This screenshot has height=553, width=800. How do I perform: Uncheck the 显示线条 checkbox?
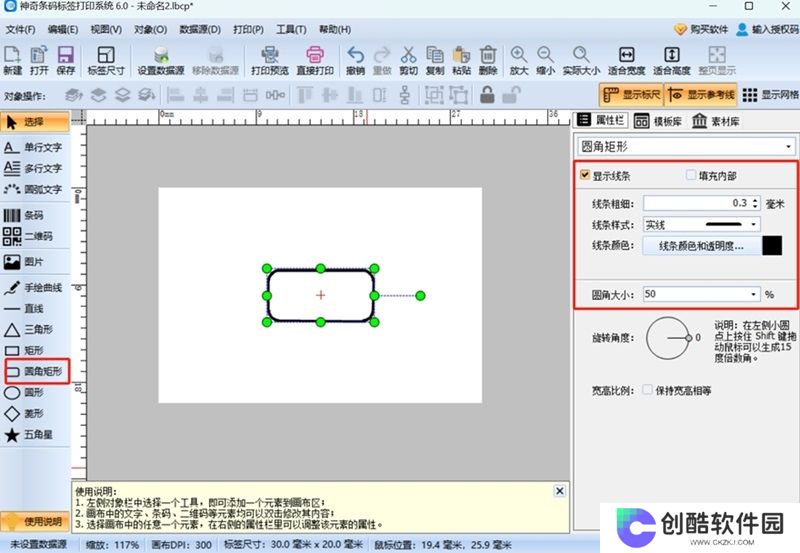585,175
